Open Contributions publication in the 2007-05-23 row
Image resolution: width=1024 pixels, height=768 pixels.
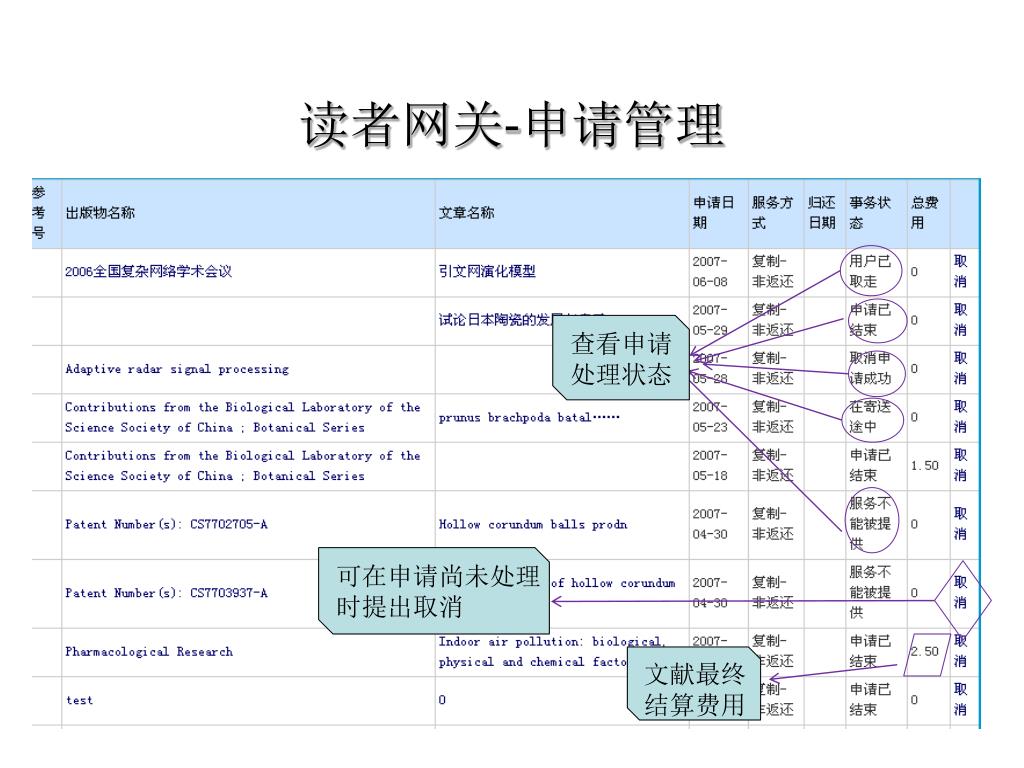point(242,417)
